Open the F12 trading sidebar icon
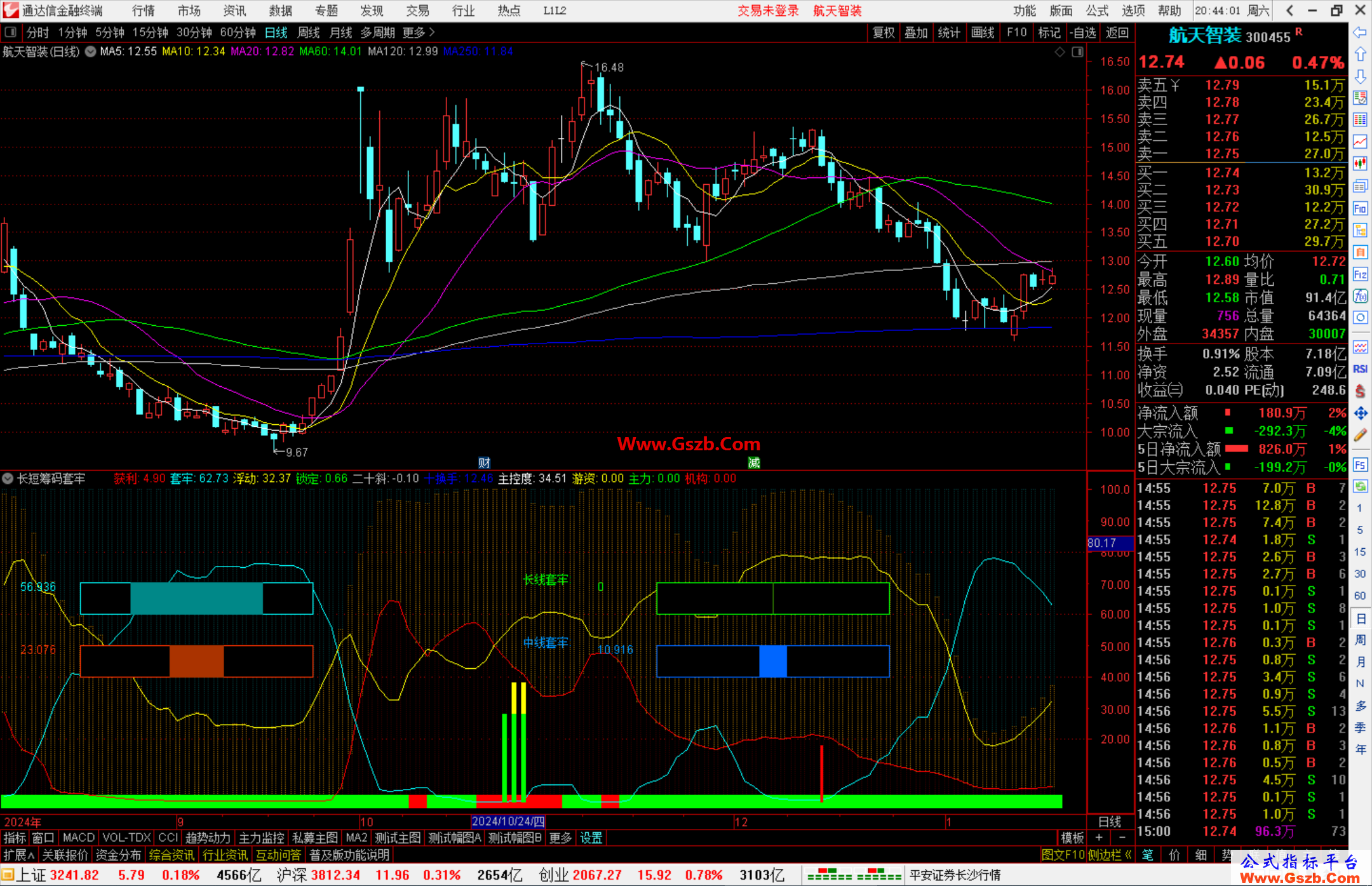 click(1360, 274)
